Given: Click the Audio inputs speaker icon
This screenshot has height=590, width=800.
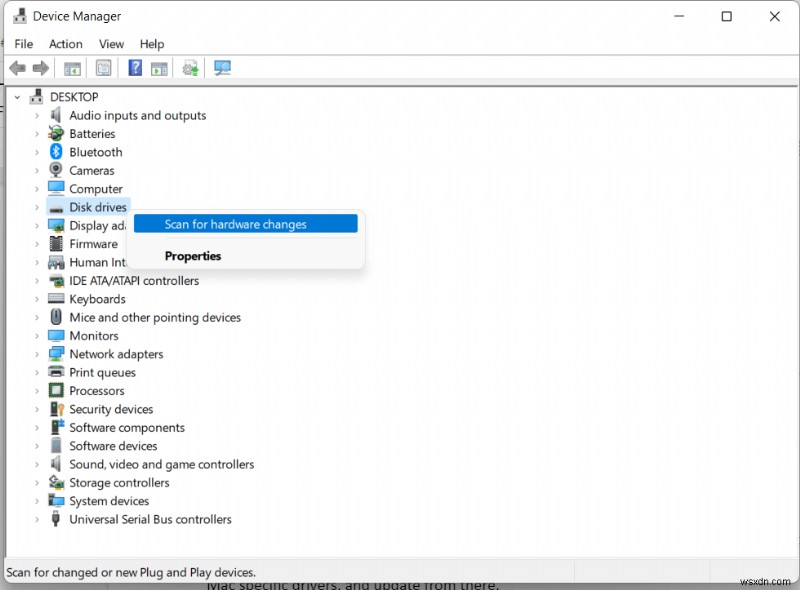Looking at the screenshot, I should coord(56,115).
